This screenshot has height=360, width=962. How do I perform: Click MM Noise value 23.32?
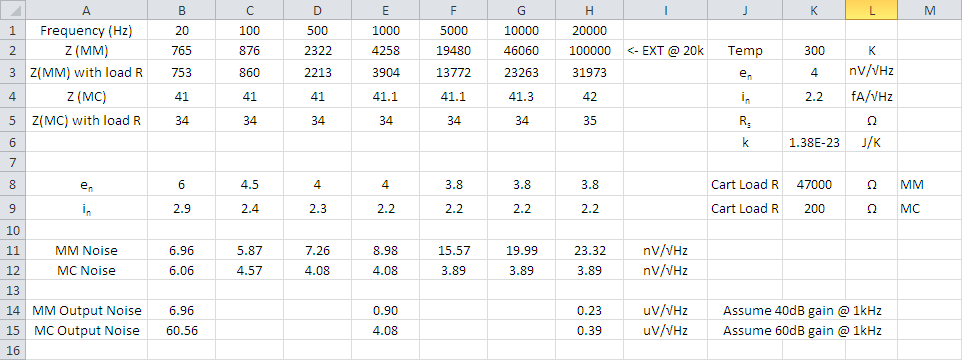(x=589, y=251)
